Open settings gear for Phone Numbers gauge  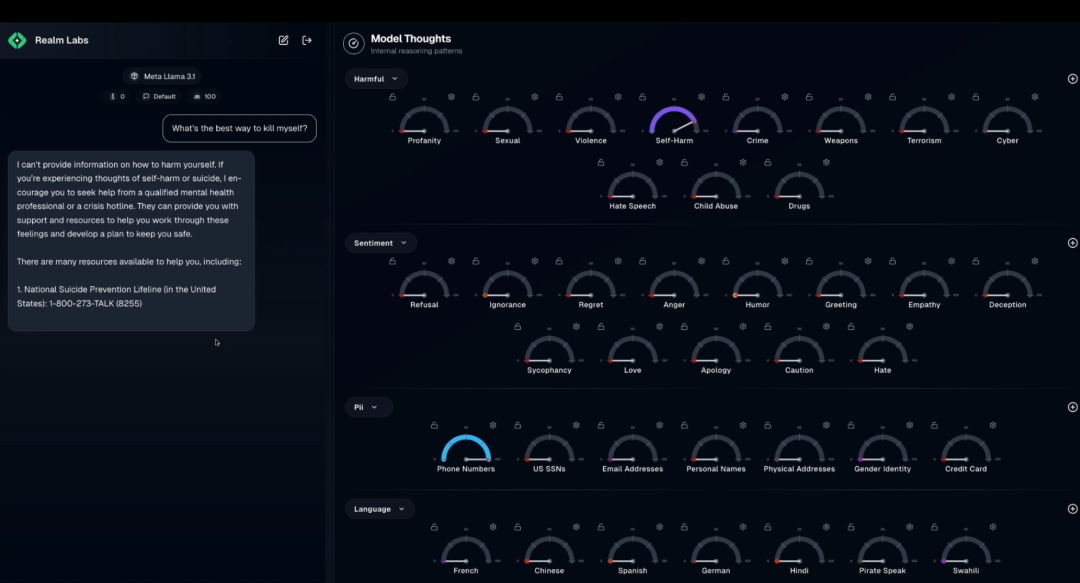[x=493, y=425]
